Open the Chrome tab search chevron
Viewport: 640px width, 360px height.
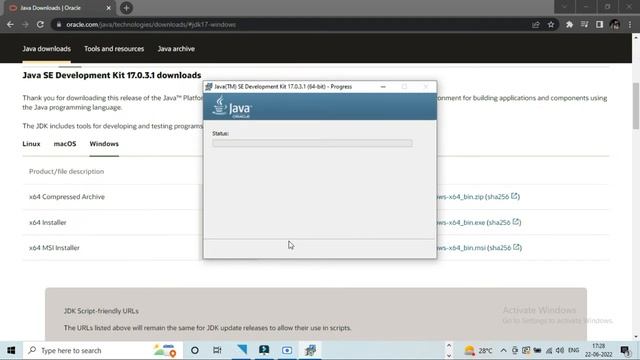[564, 7]
